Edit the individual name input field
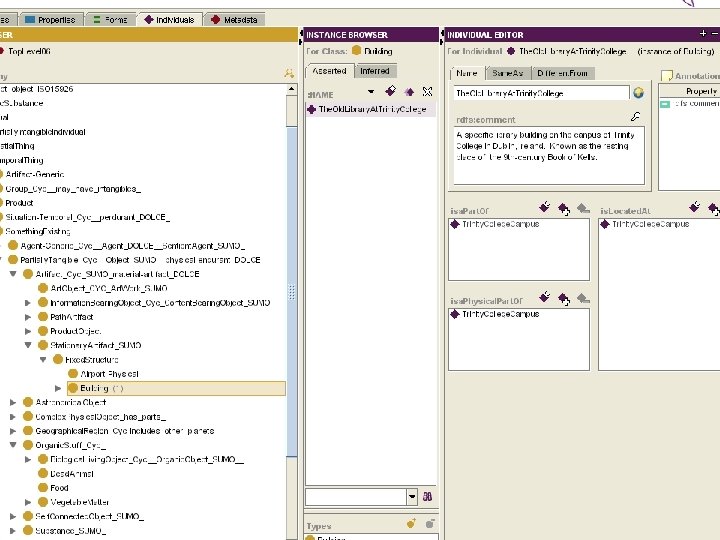This screenshot has width=720, height=540. click(x=541, y=93)
